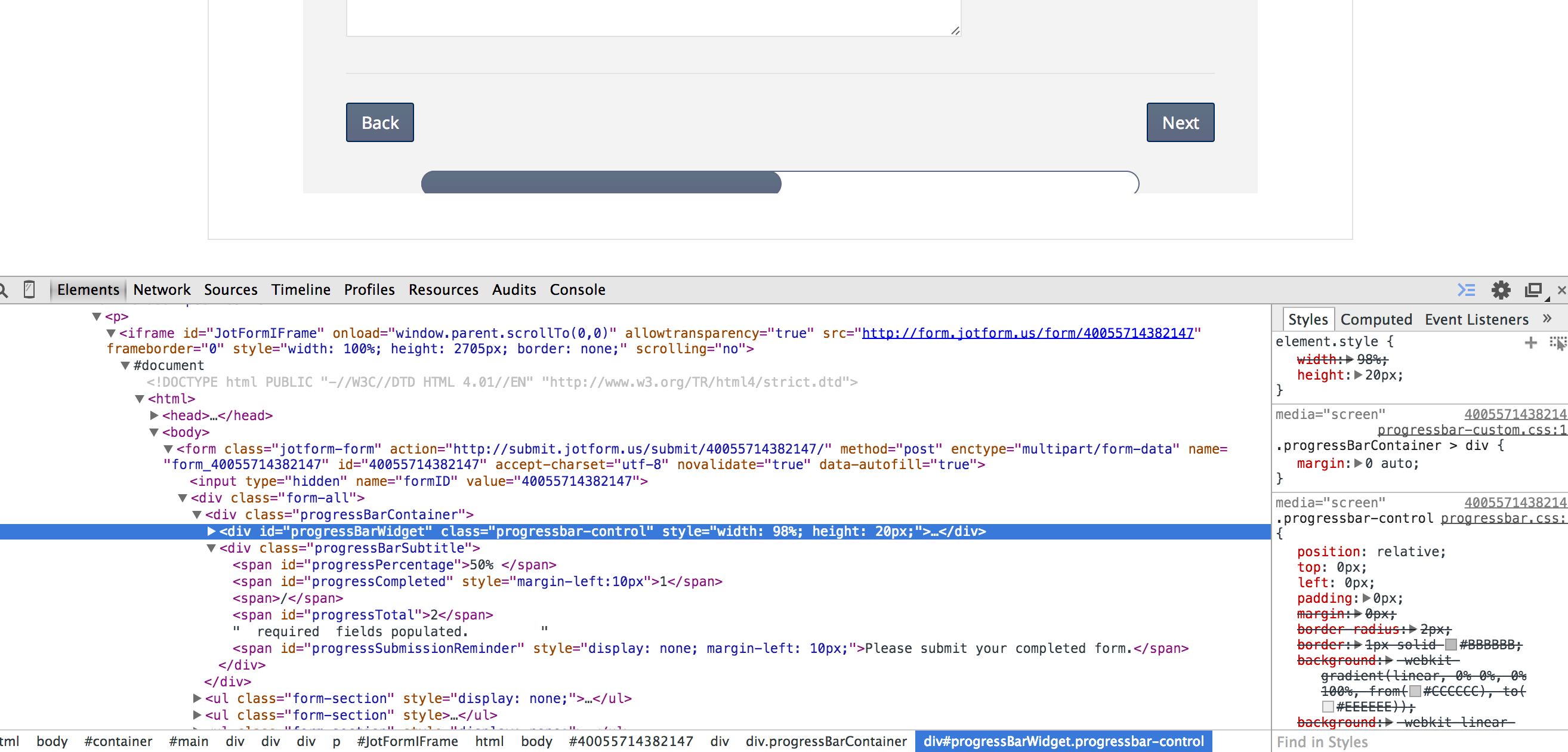Click the inspect element magnifier icon

[3, 289]
